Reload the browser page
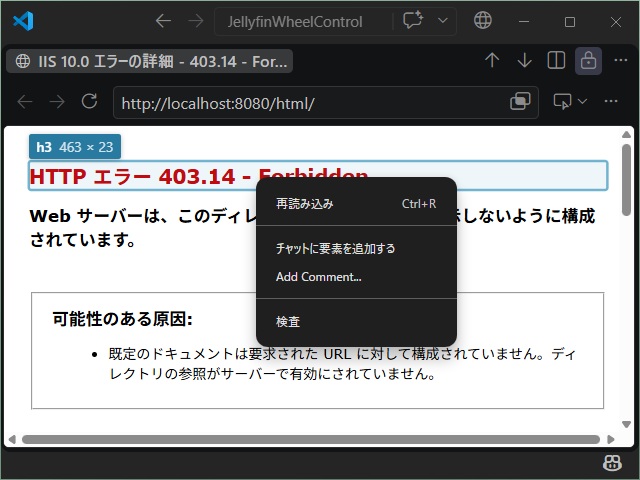The height and width of the screenshot is (480, 640). click(89, 101)
